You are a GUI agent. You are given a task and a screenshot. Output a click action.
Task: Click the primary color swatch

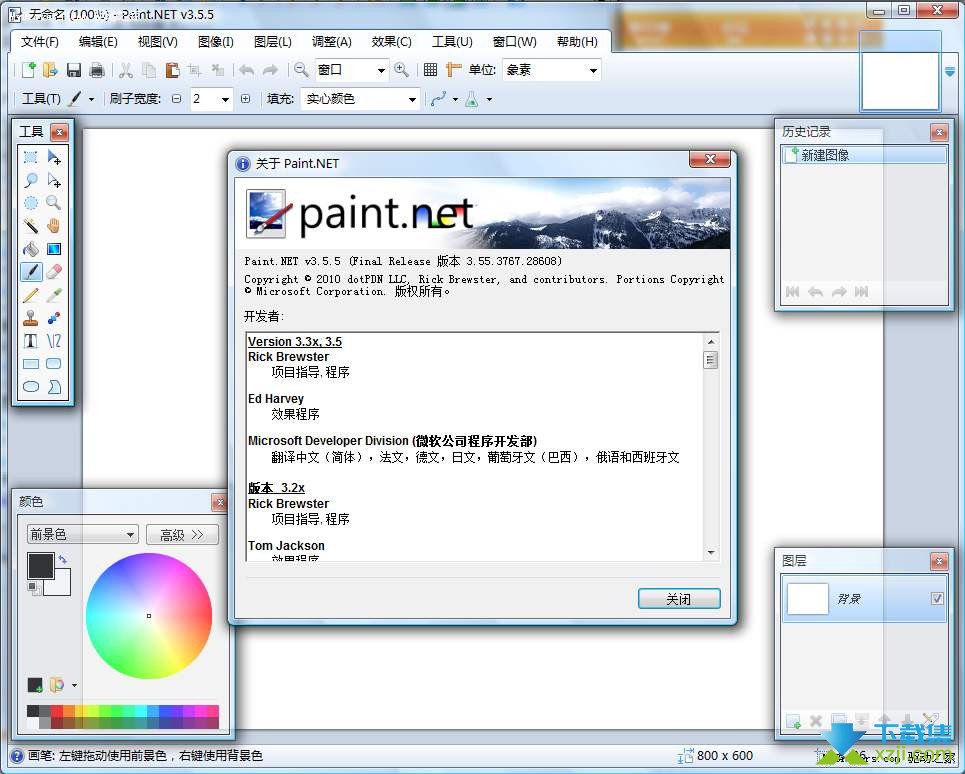tap(41, 566)
